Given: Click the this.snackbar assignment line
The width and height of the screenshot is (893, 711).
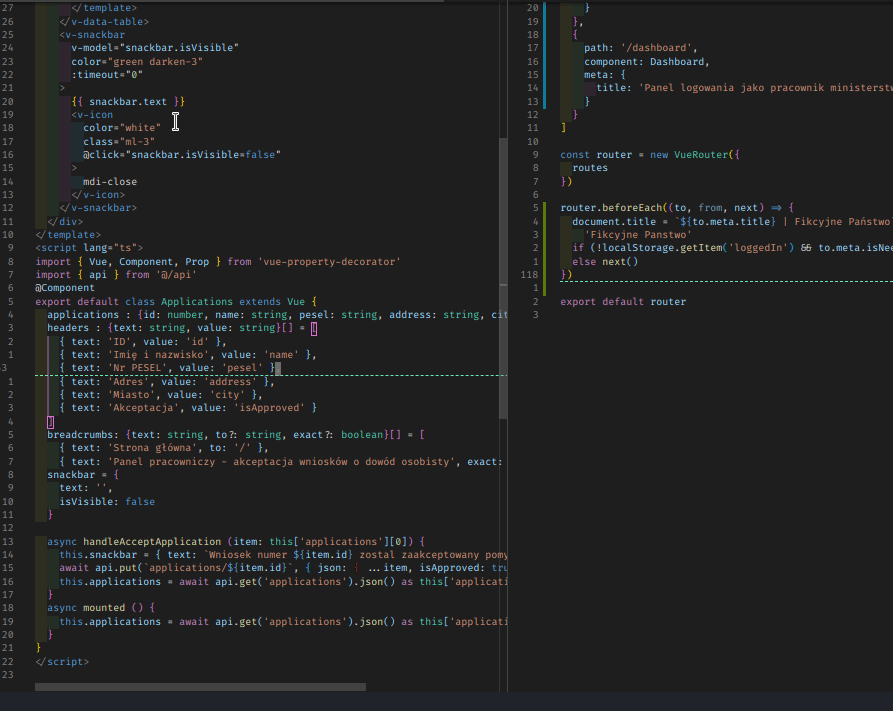Looking at the screenshot, I should 283,554.
